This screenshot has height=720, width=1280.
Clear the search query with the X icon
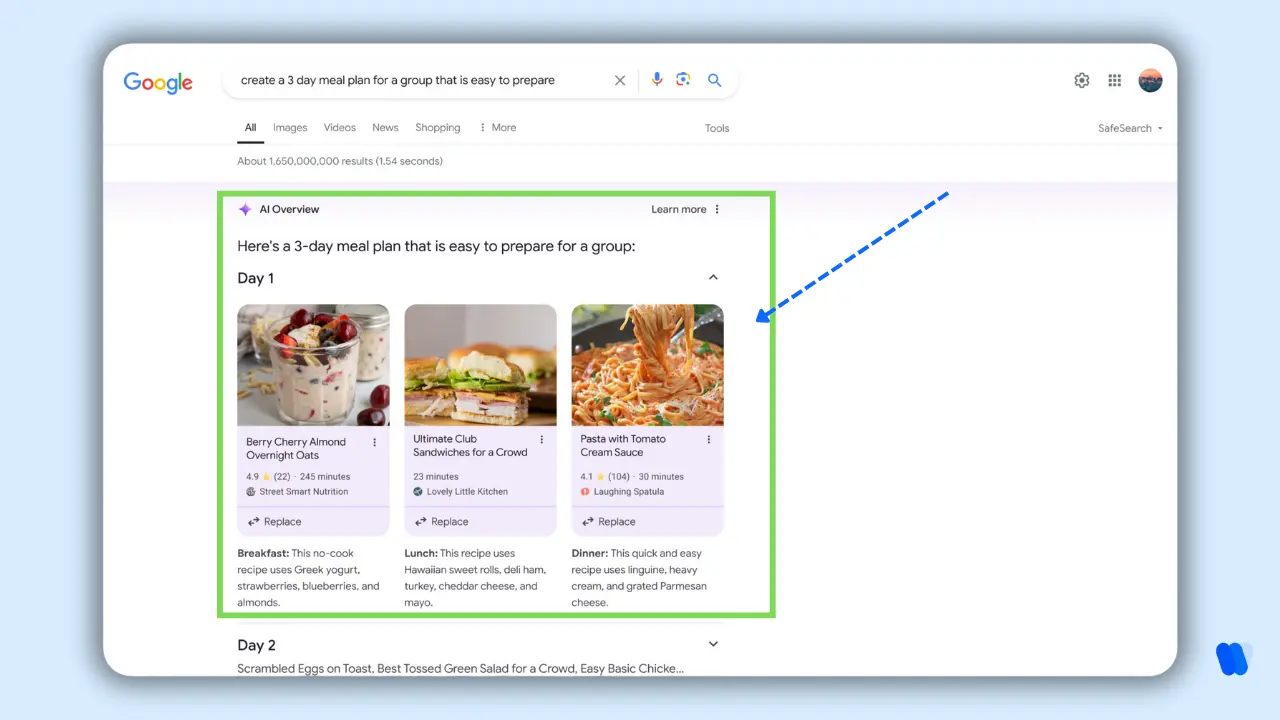click(619, 80)
